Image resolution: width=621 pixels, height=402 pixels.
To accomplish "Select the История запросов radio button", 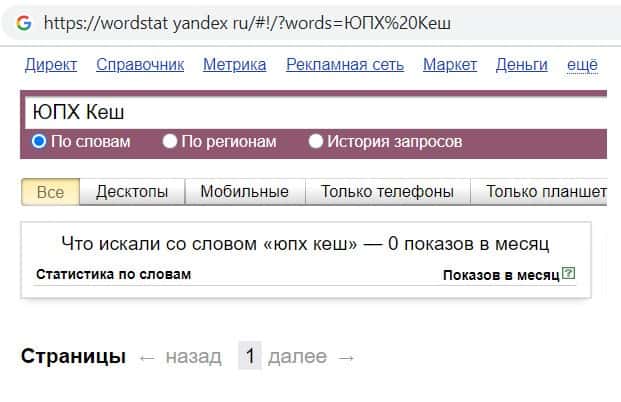I will (x=315, y=141).
